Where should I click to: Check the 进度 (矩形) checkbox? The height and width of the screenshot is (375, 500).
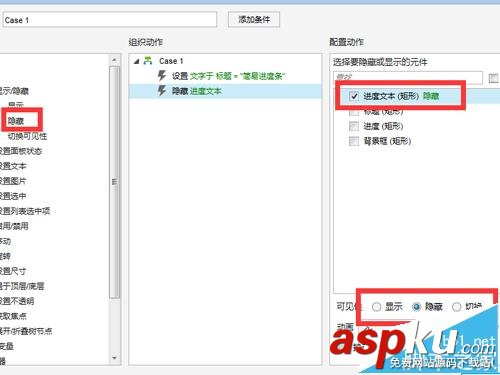(x=354, y=126)
